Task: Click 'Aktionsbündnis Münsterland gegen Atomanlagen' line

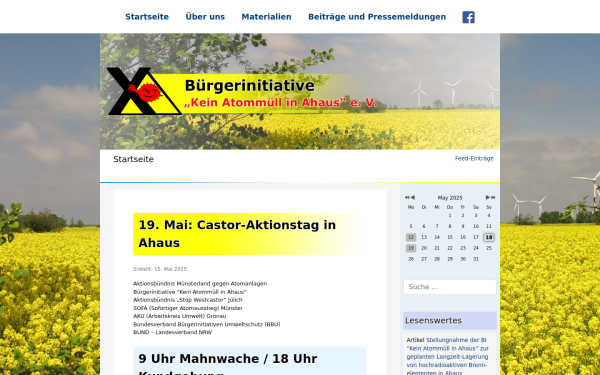Action: coord(200,284)
